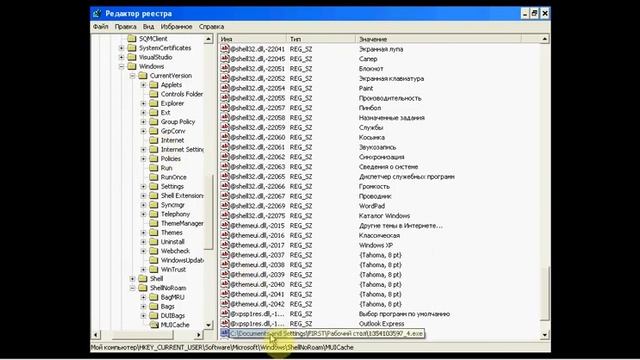Expand the Applets key

(144, 85)
